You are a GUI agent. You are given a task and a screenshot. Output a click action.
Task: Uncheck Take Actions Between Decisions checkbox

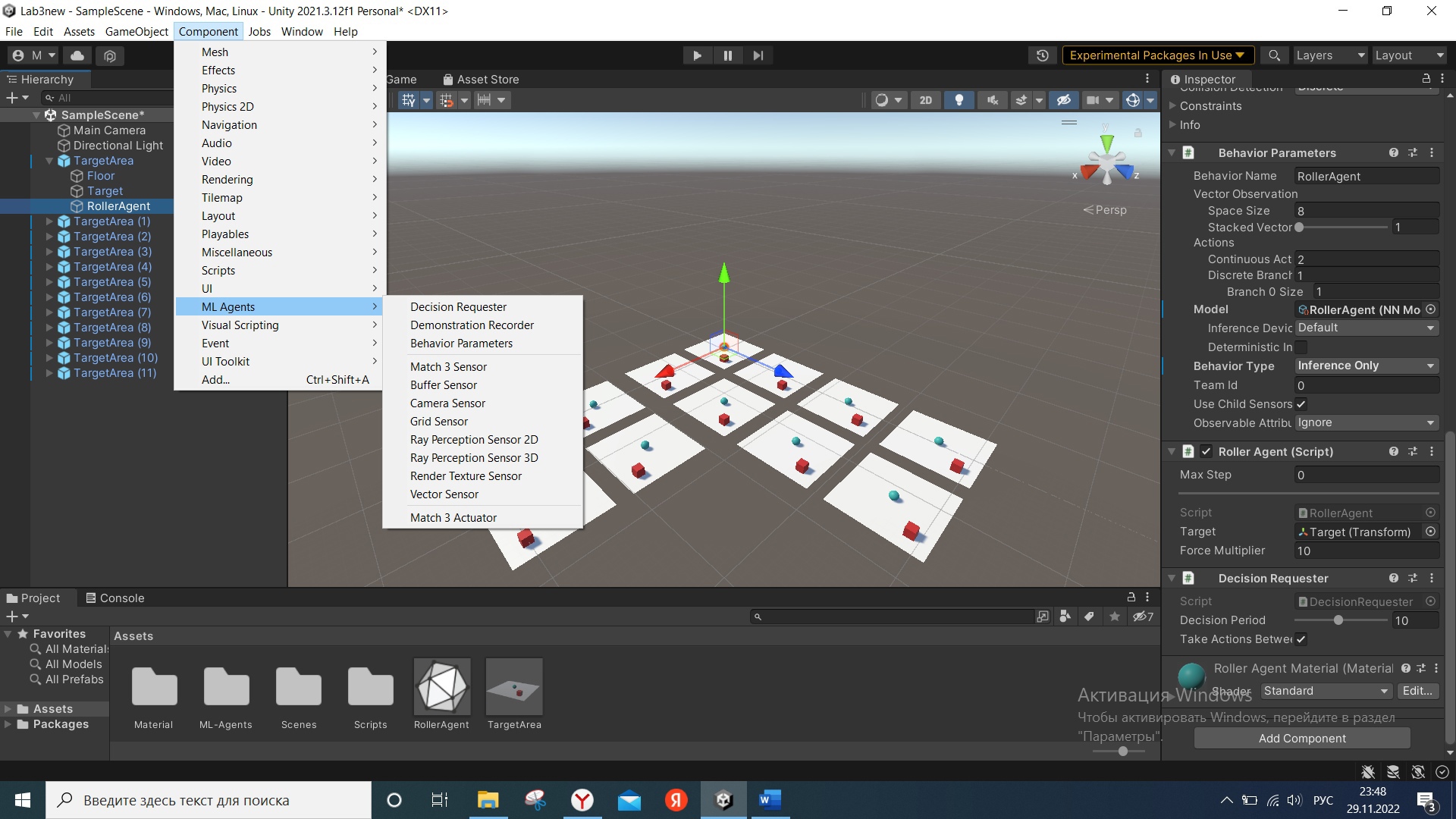click(x=1301, y=639)
